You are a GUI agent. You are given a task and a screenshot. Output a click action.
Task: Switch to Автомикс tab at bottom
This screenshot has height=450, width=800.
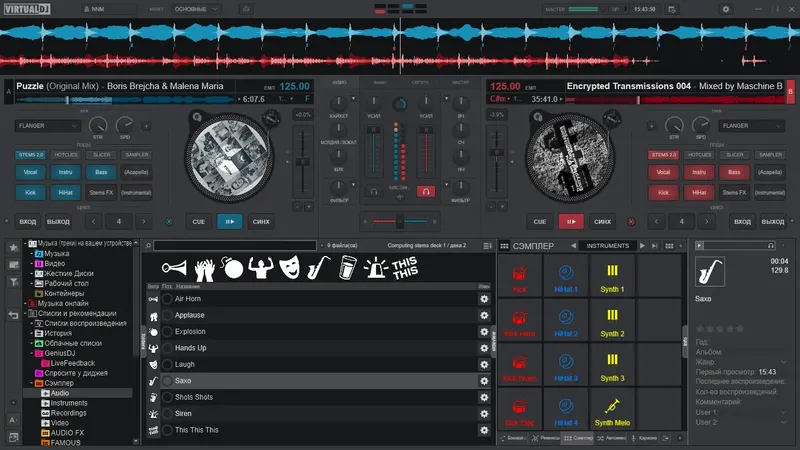tap(612, 438)
